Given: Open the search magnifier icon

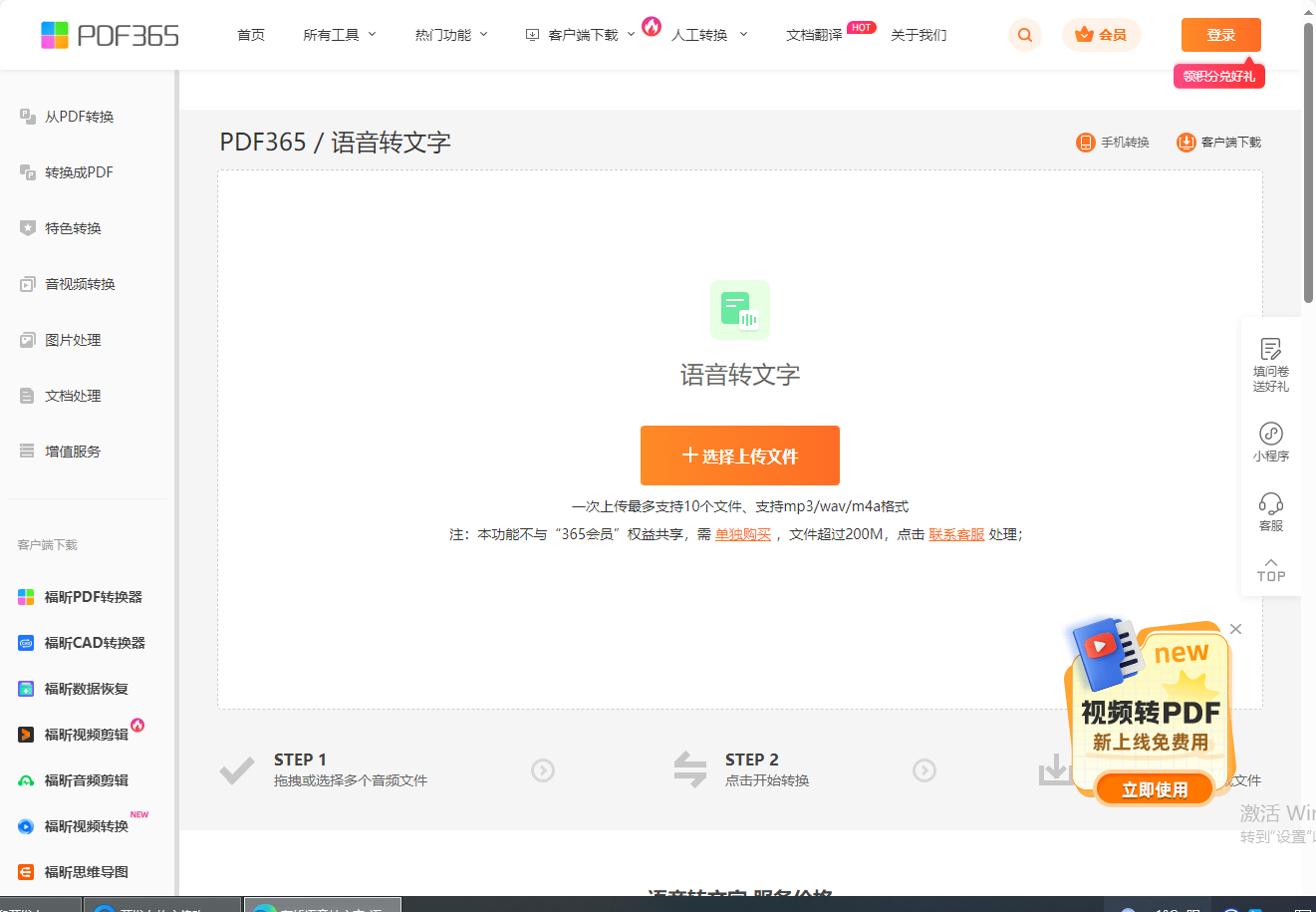Looking at the screenshot, I should pyautogui.click(x=1025, y=35).
